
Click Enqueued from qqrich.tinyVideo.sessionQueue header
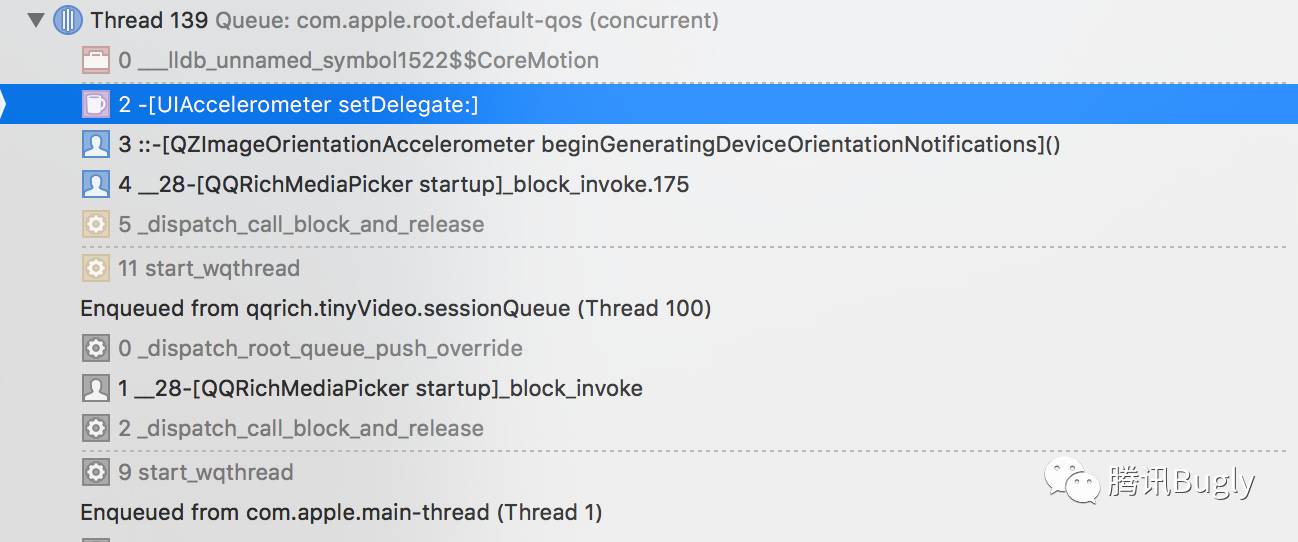pyautogui.click(x=395, y=308)
